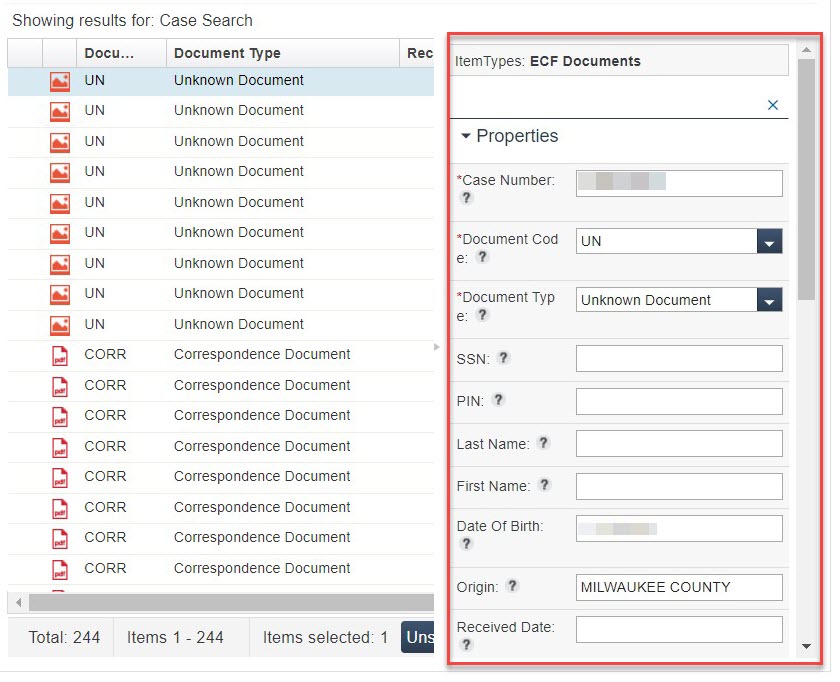The height and width of the screenshot is (682, 840).
Task: Open the Document Code dropdown
Action: click(x=768, y=242)
